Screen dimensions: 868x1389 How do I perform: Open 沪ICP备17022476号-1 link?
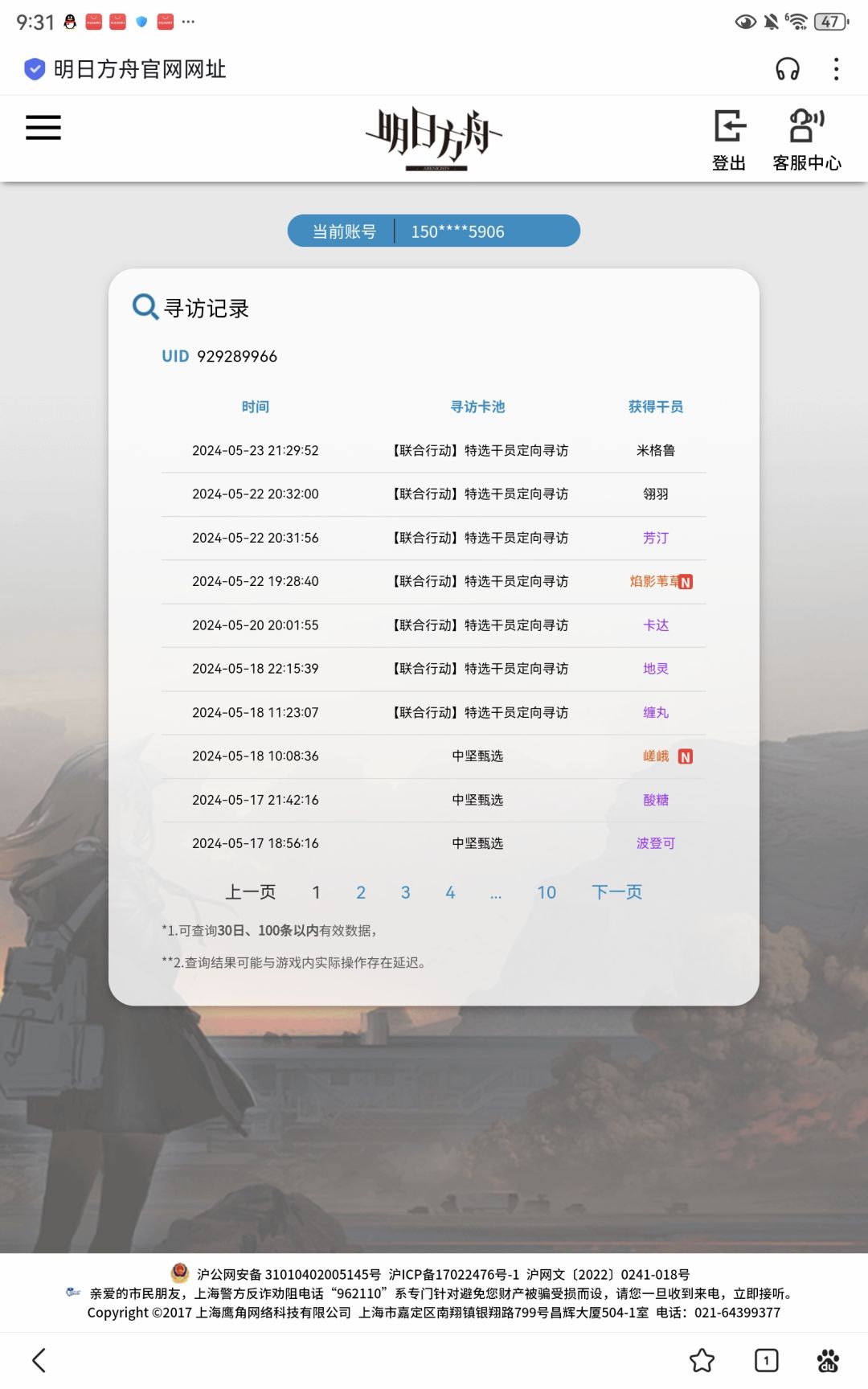pos(454,1274)
